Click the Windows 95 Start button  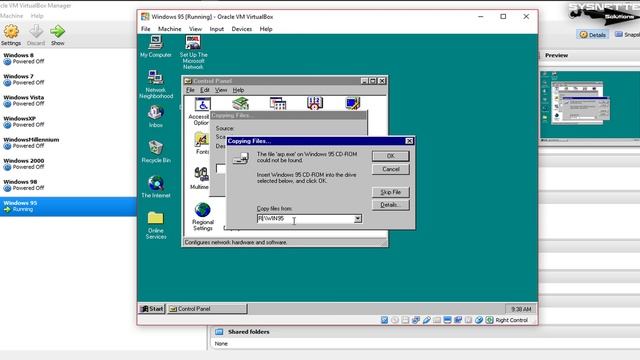(x=152, y=309)
